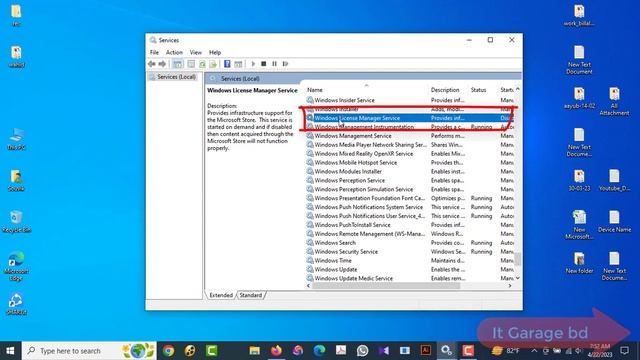Select the Windows Update Medic Service row

click(x=410, y=278)
